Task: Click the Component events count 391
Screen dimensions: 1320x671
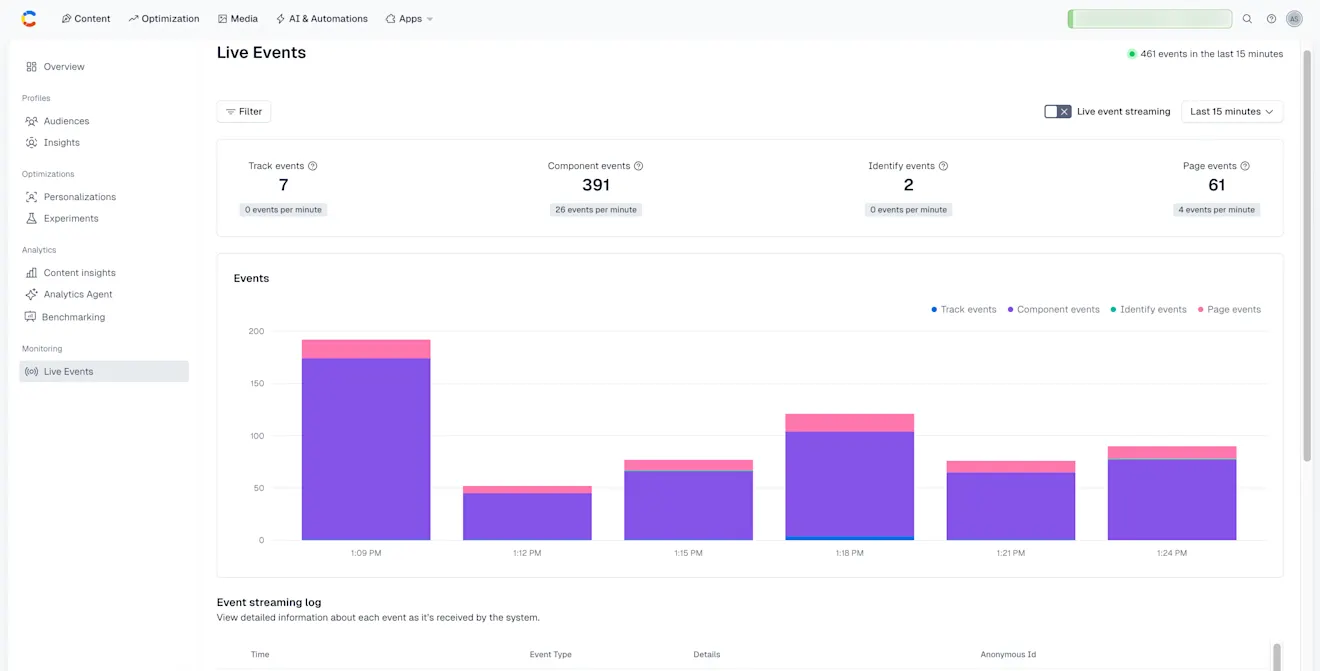Action: point(596,185)
